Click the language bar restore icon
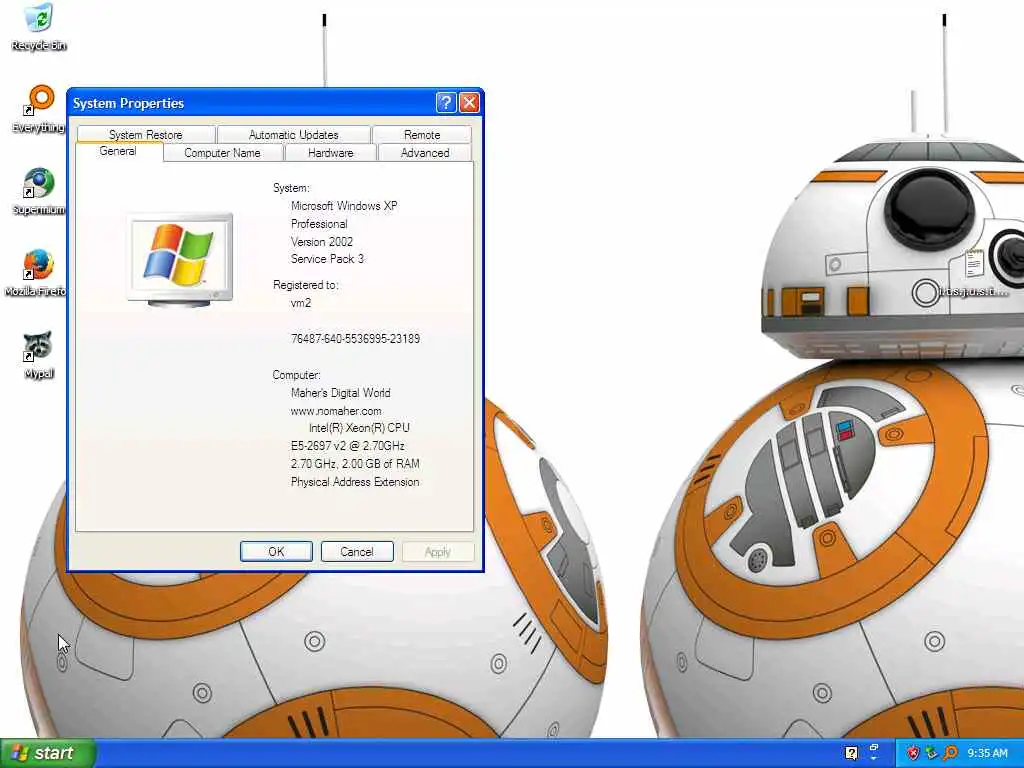The image size is (1024, 768). click(874, 746)
